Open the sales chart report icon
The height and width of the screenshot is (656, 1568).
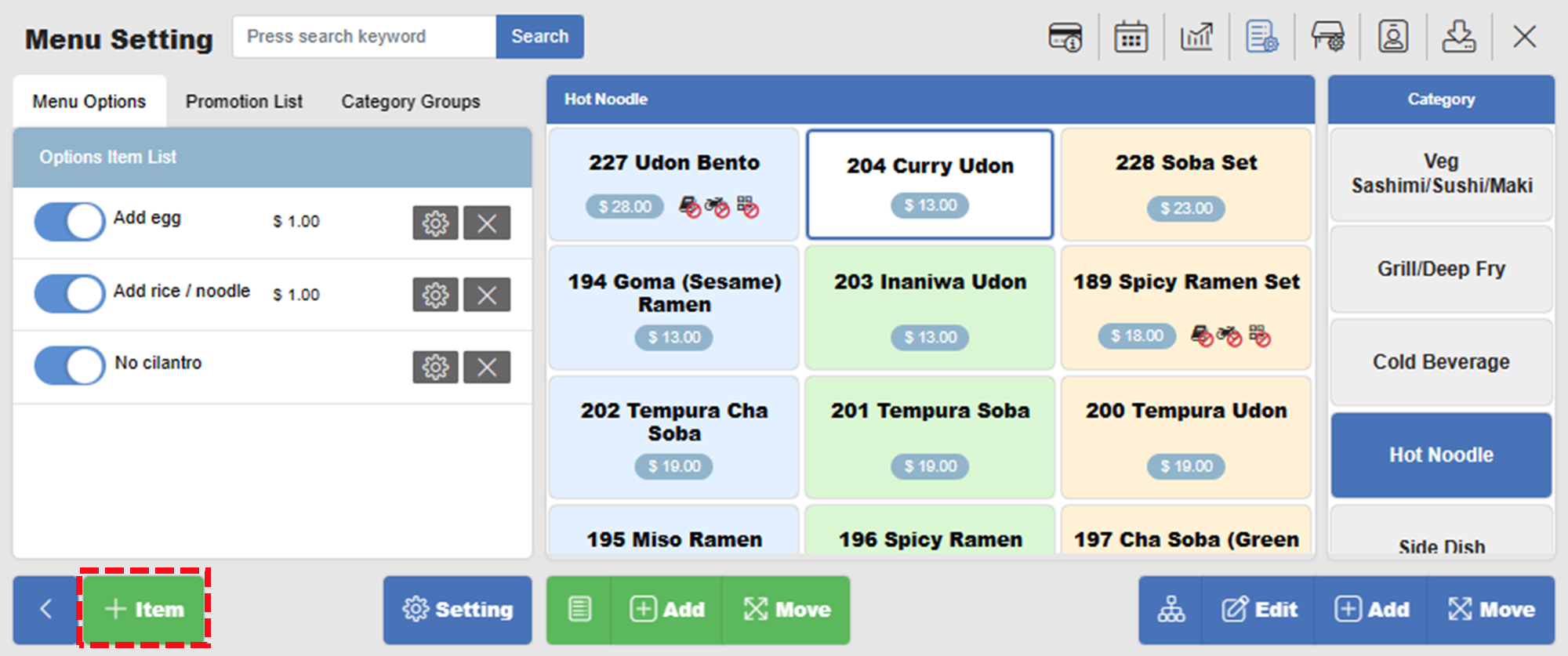tap(1196, 37)
